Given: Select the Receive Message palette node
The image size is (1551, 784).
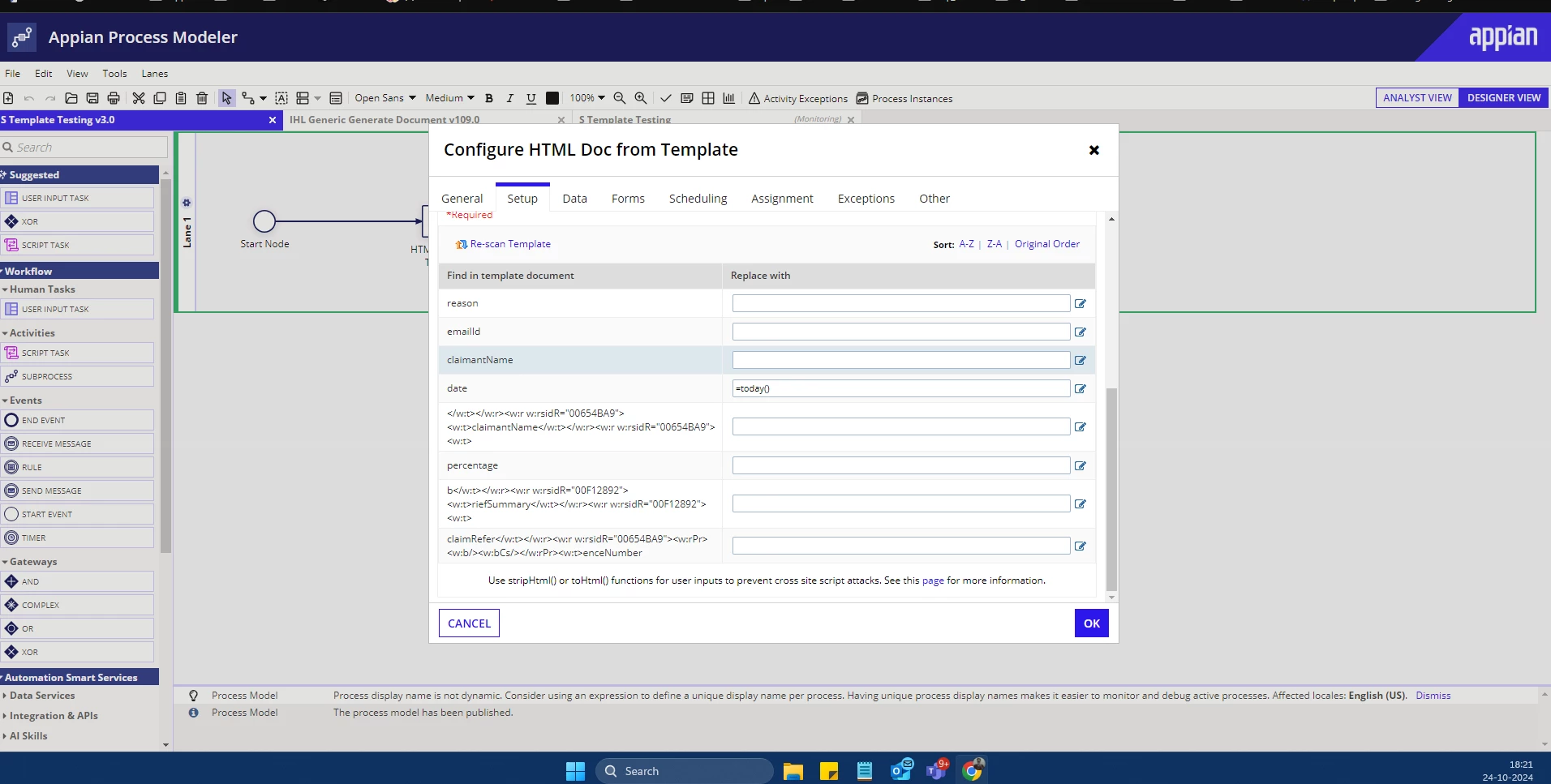Looking at the screenshot, I should pos(78,443).
